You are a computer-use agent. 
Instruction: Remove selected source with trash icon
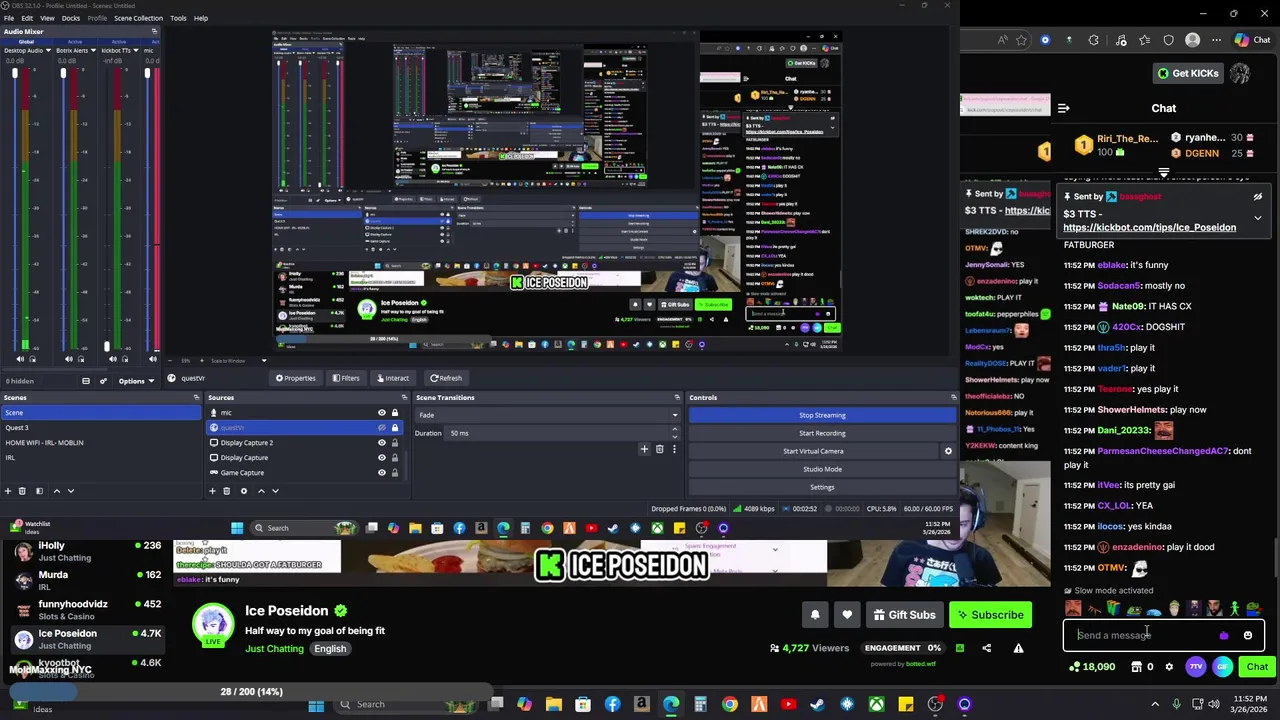point(227,491)
